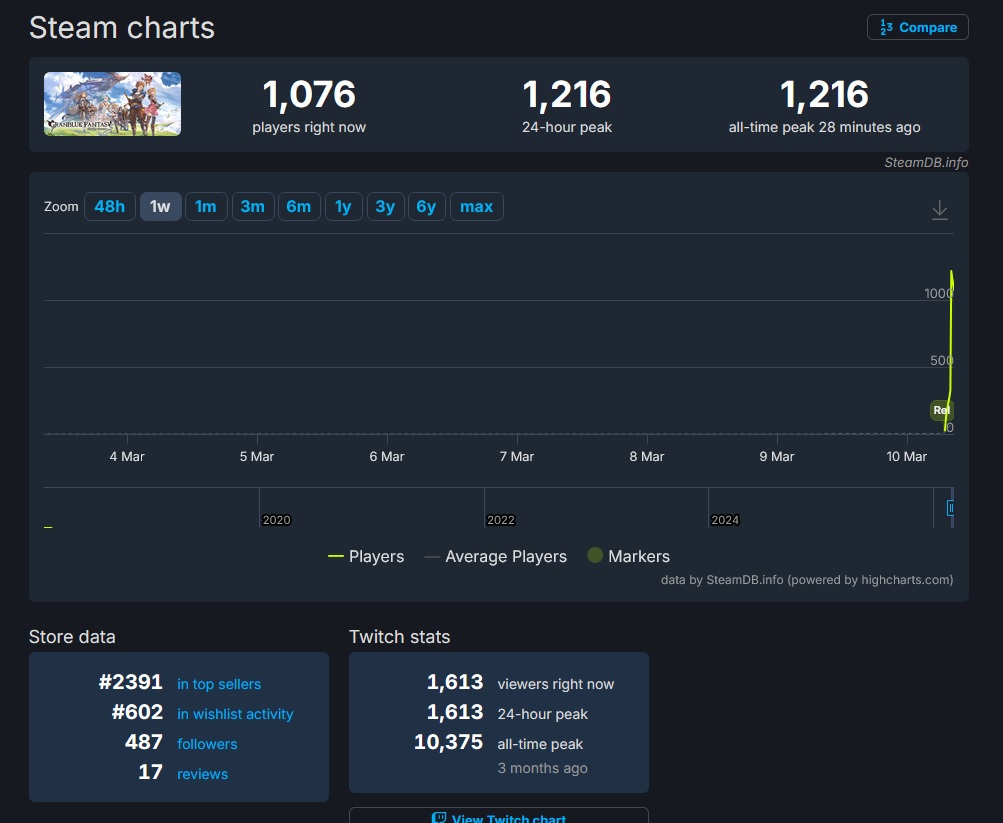
Task: Click the Twitch stats heading
Action: (x=400, y=637)
